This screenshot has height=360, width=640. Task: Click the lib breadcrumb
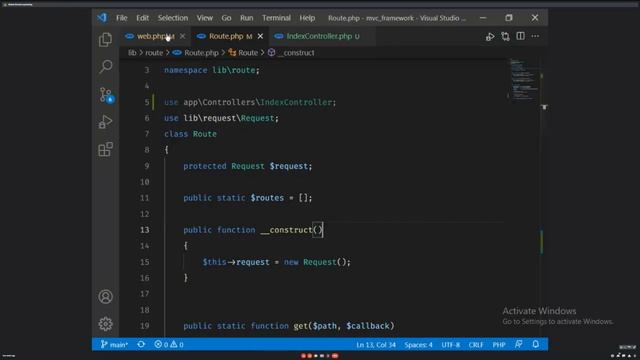(132, 53)
